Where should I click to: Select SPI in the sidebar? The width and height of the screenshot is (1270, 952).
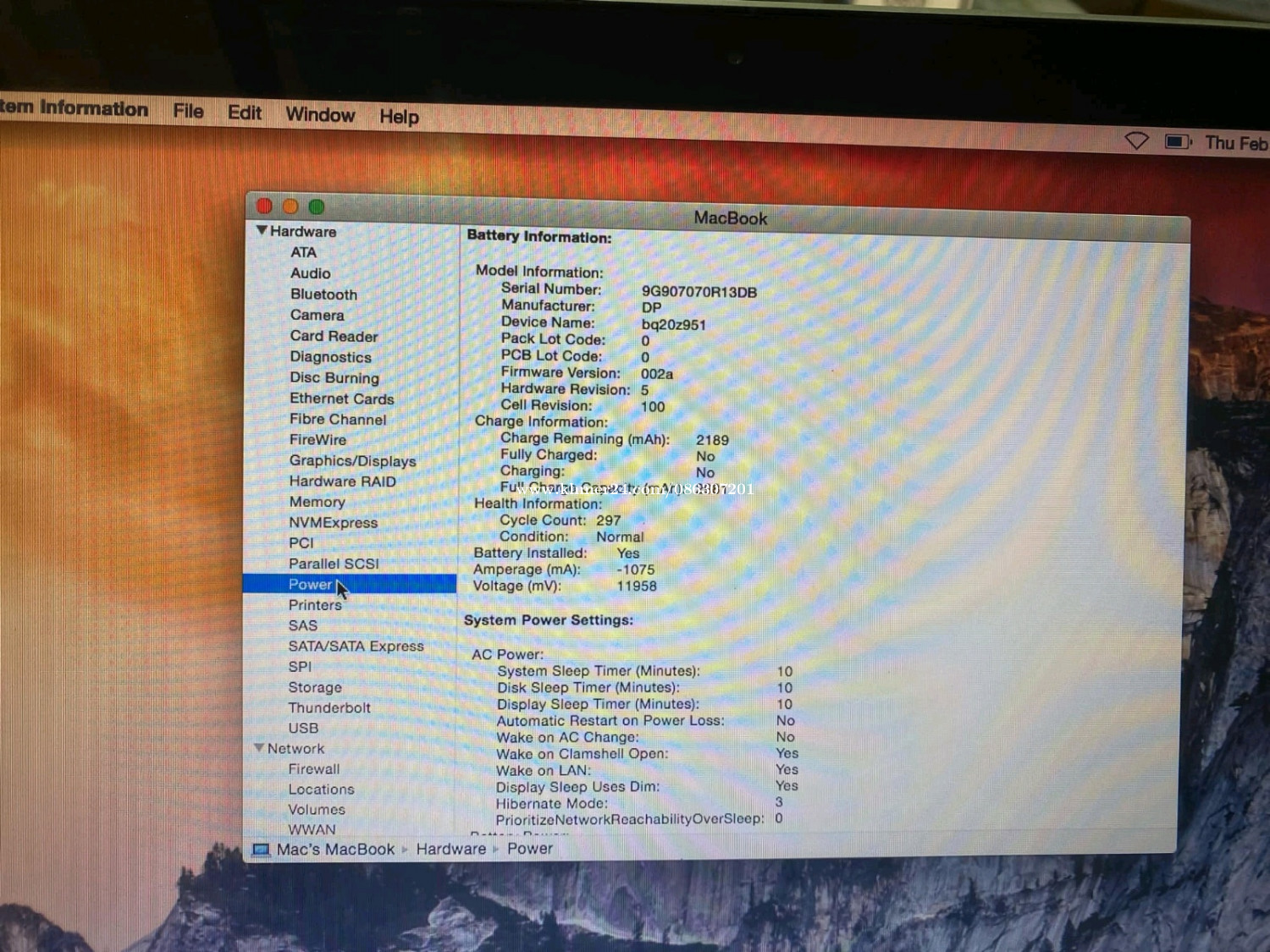pos(300,667)
